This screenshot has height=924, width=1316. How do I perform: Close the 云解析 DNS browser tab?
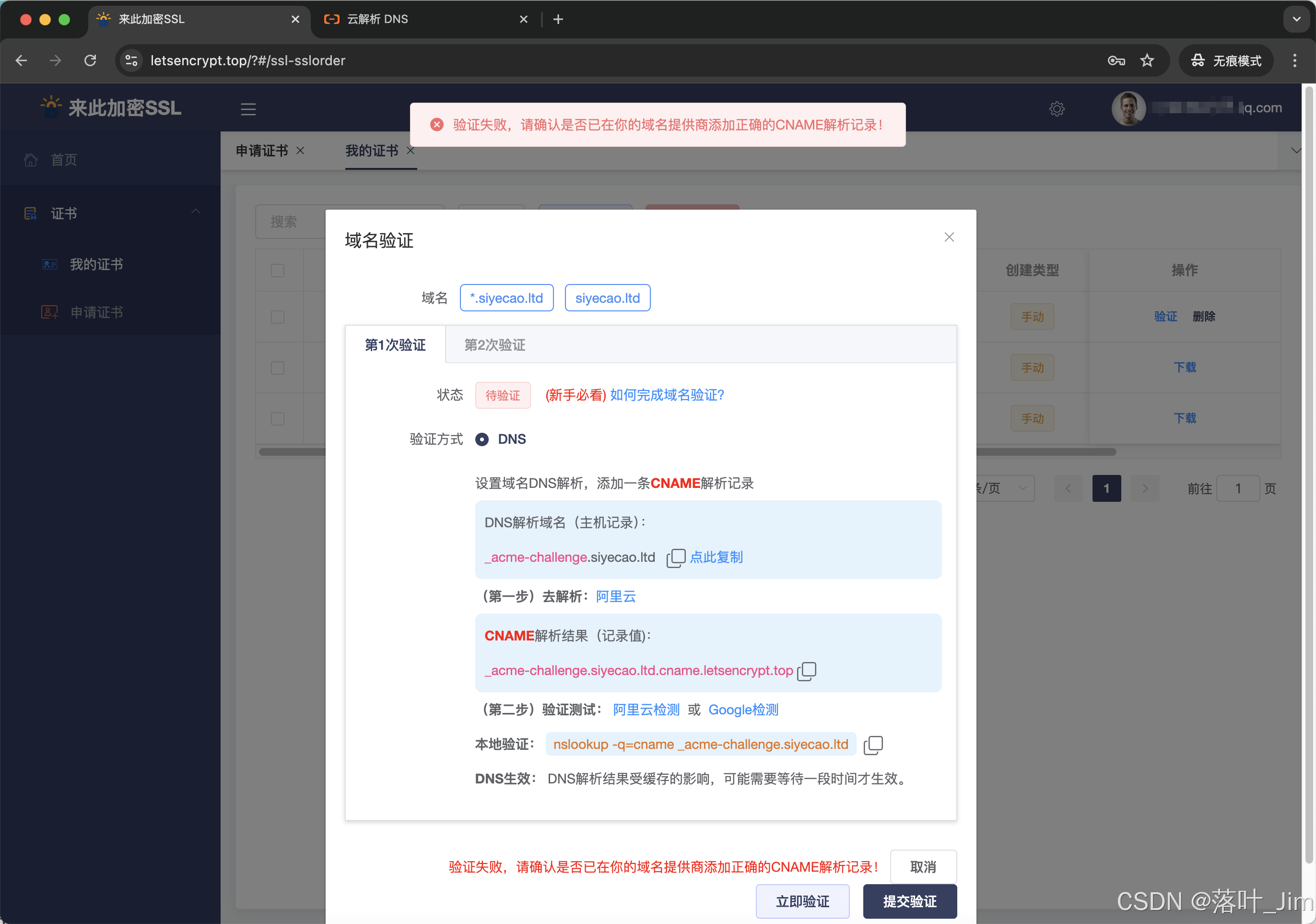(x=523, y=20)
